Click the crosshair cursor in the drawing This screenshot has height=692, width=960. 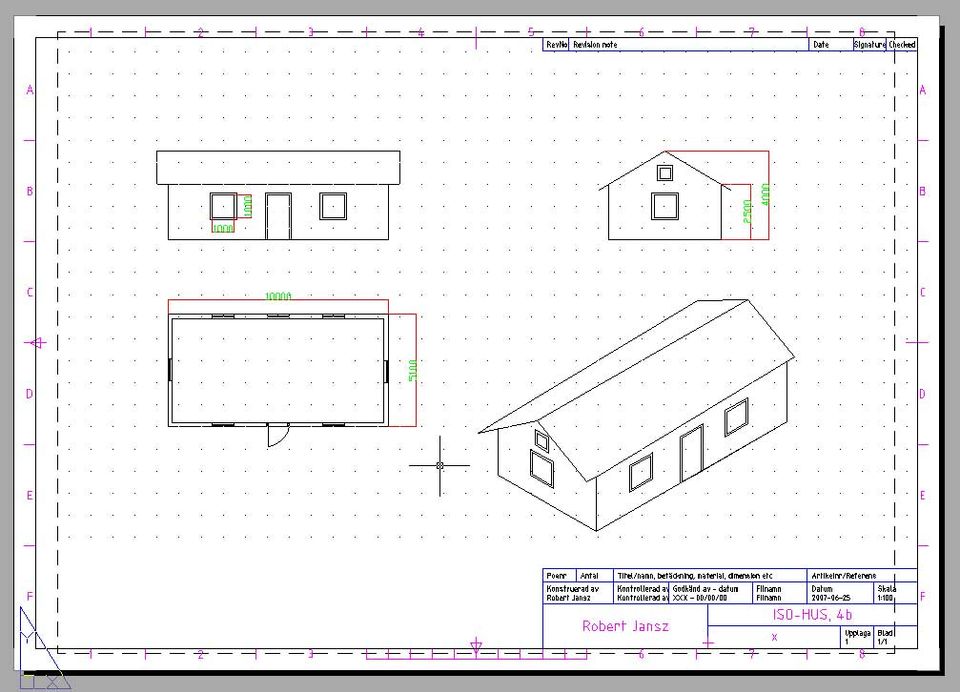(x=440, y=465)
